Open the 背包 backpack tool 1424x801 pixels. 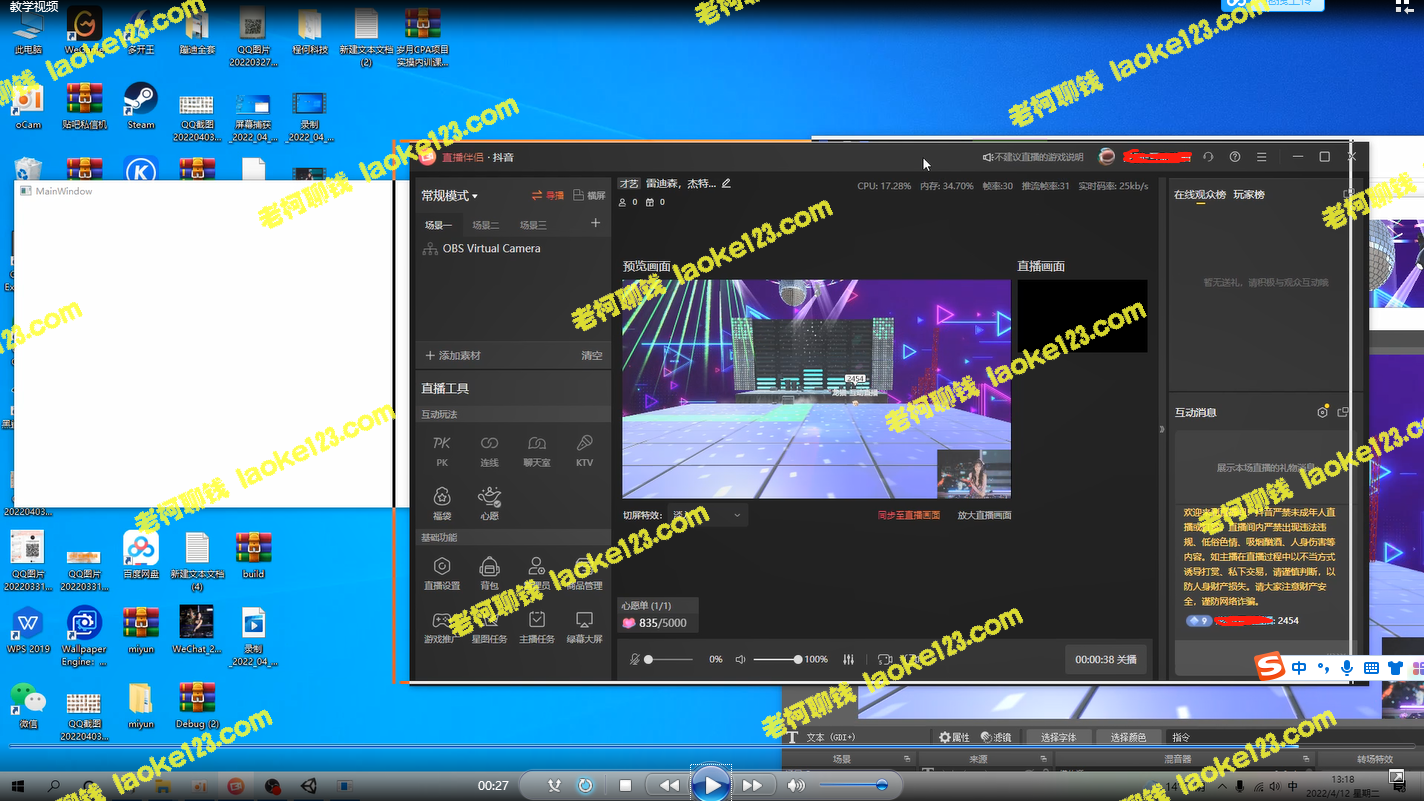(x=489, y=573)
